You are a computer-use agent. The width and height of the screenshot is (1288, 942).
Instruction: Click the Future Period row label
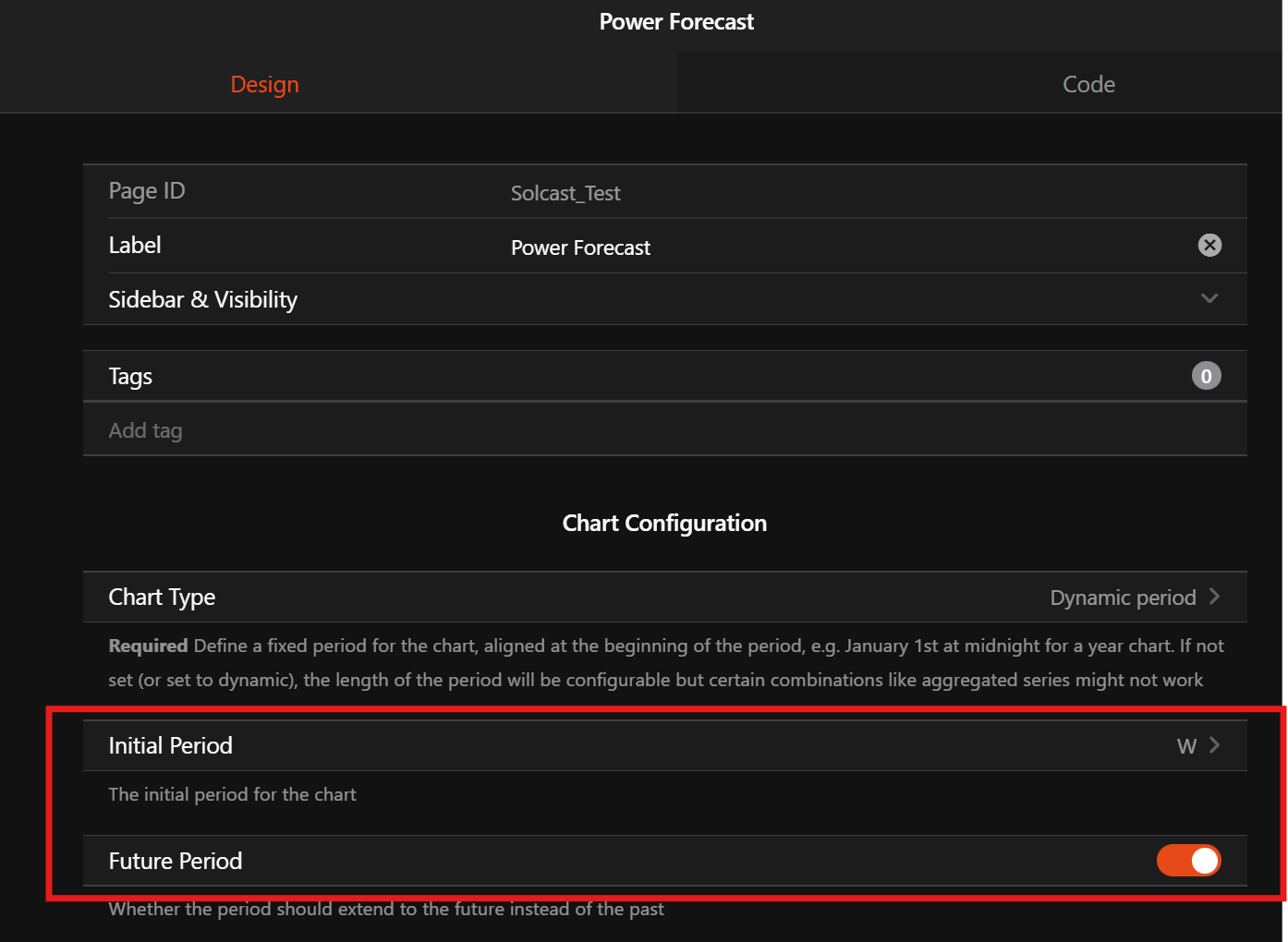[176, 862]
